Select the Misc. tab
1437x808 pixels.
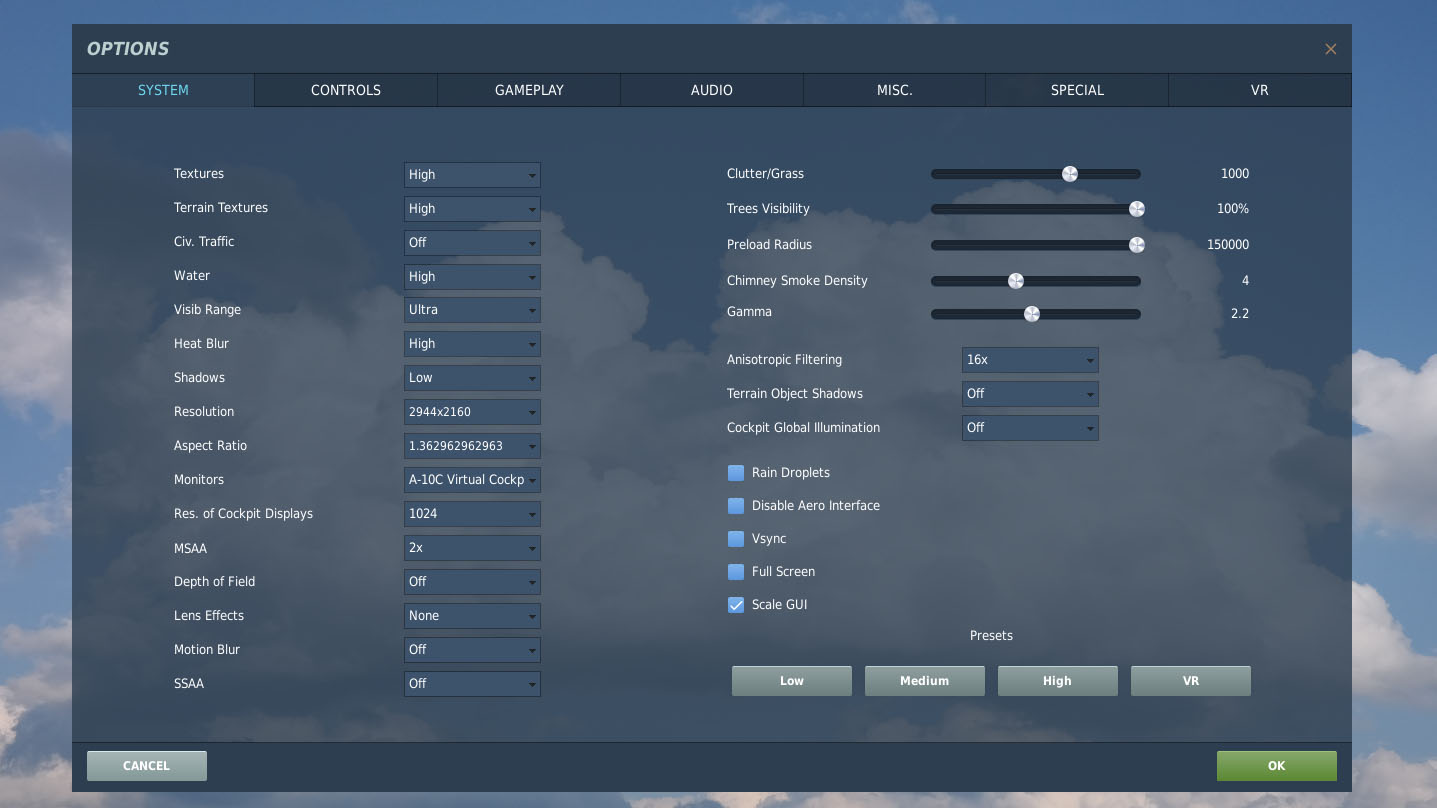pyautogui.click(x=894, y=90)
